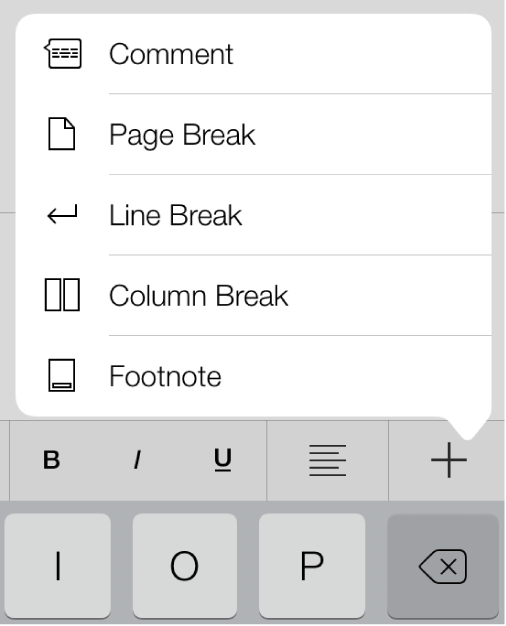Image resolution: width=506 pixels, height=626 pixels.
Task: Tap the Footnote page icon
Action: (62, 375)
